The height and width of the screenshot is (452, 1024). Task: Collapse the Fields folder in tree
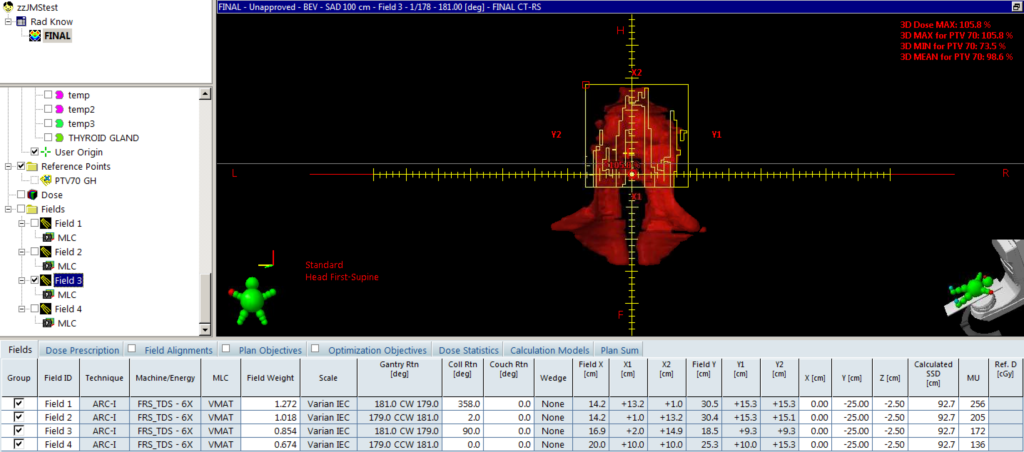[x=9, y=209]
